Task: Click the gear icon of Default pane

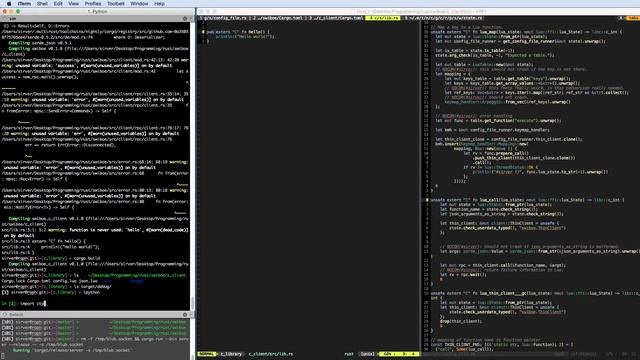Action: tap(185, 315)
